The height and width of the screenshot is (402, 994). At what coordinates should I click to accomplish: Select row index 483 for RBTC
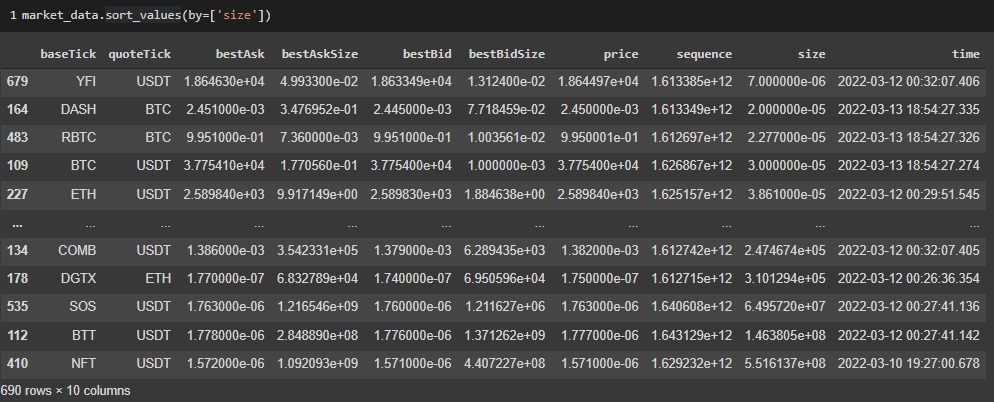pyautogui.click(x=17, y=137)
